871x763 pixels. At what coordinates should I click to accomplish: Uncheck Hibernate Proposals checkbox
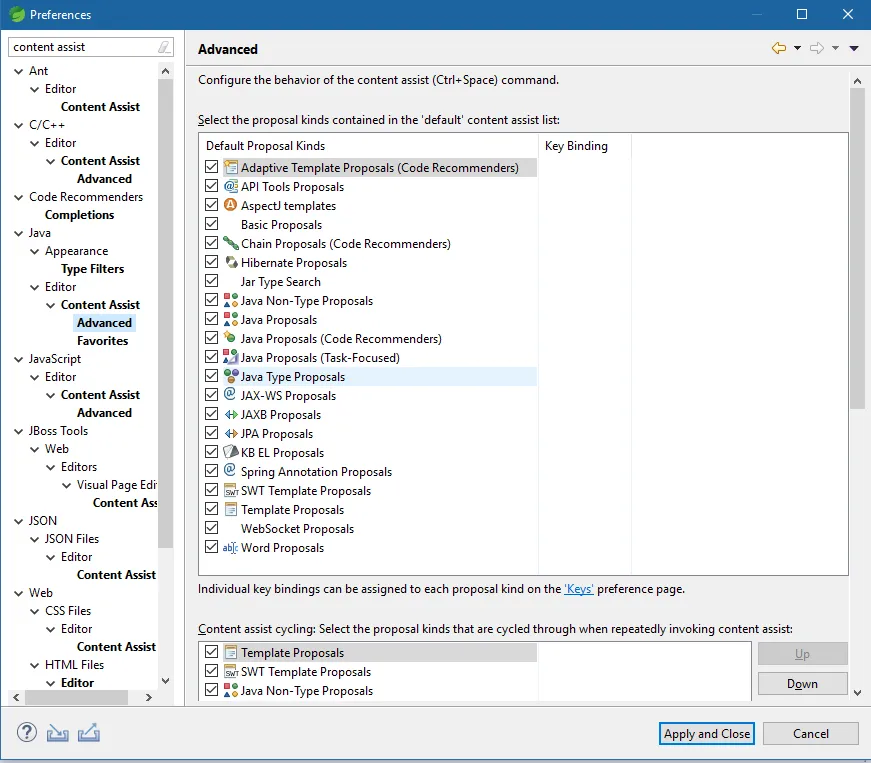click(x=211, y=262)
